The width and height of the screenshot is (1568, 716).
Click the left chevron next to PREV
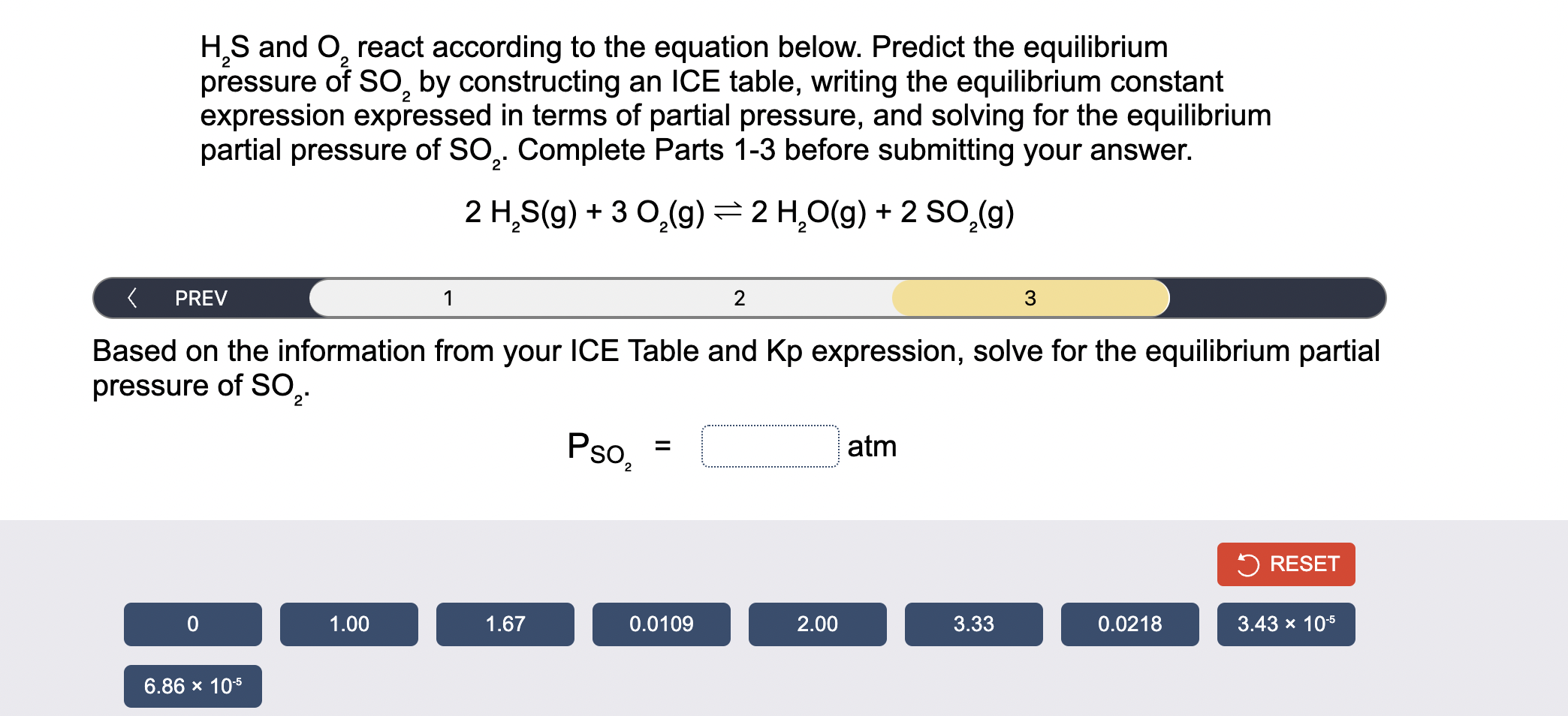133,297
